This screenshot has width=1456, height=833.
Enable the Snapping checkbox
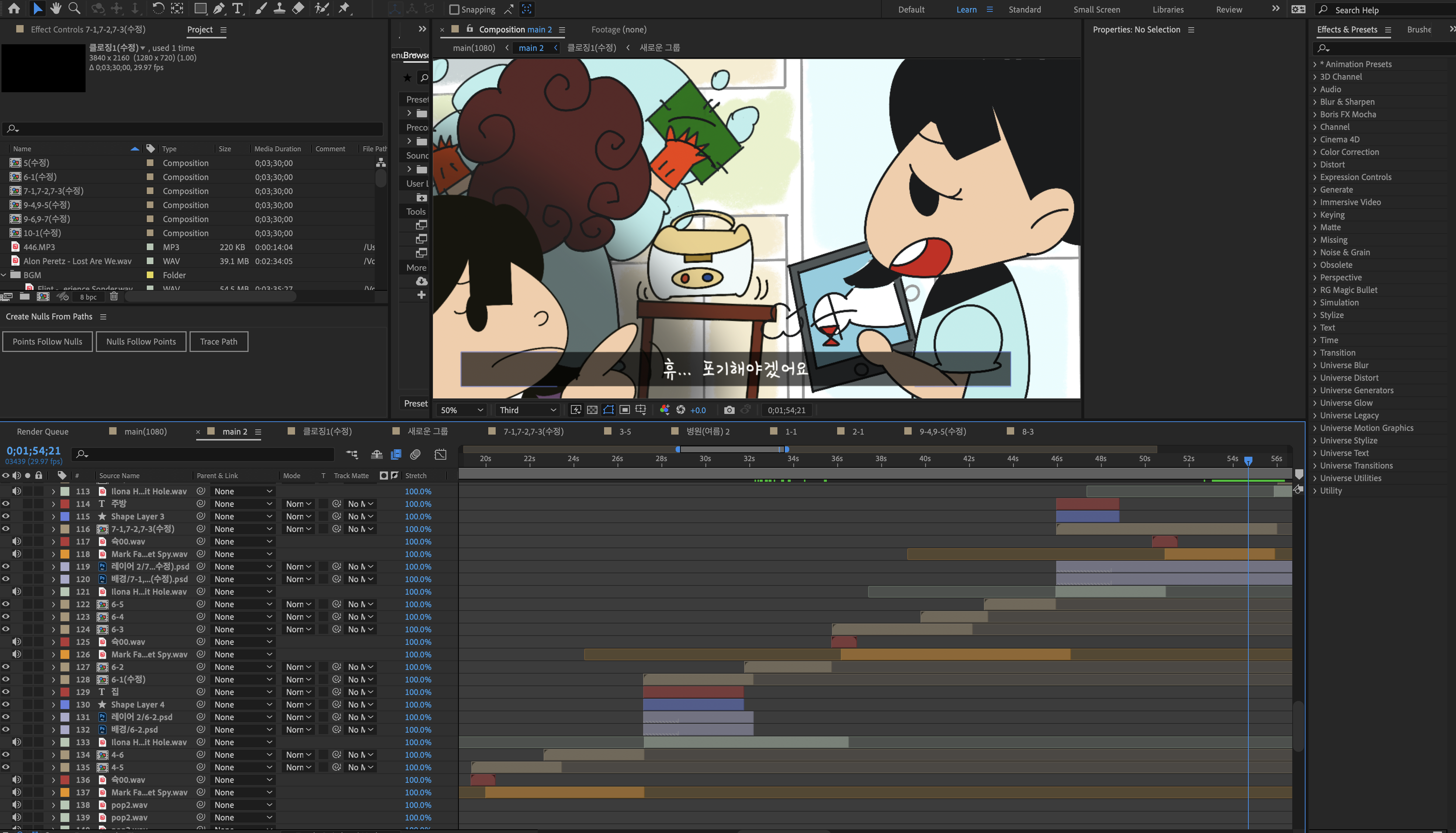pyautogui.click(x=454, y=9)
